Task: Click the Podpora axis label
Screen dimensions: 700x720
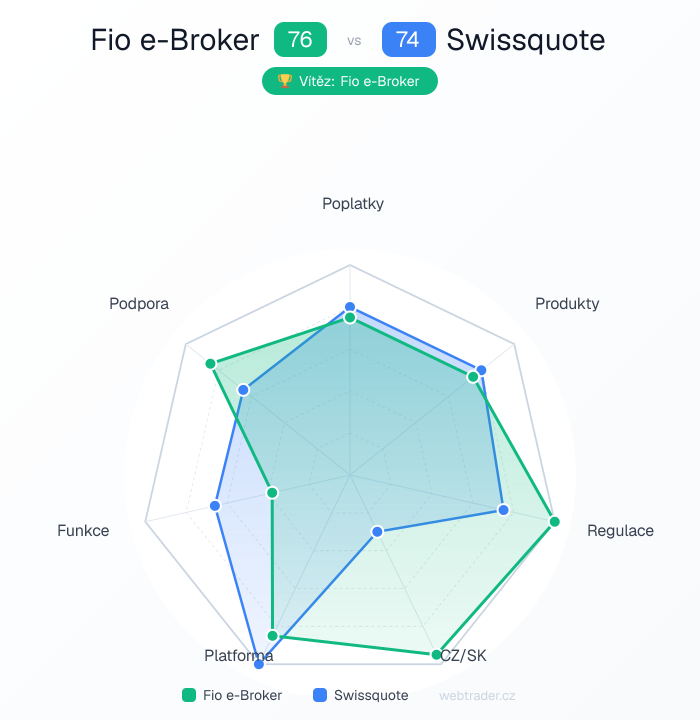Action: [x=139, y=303]
